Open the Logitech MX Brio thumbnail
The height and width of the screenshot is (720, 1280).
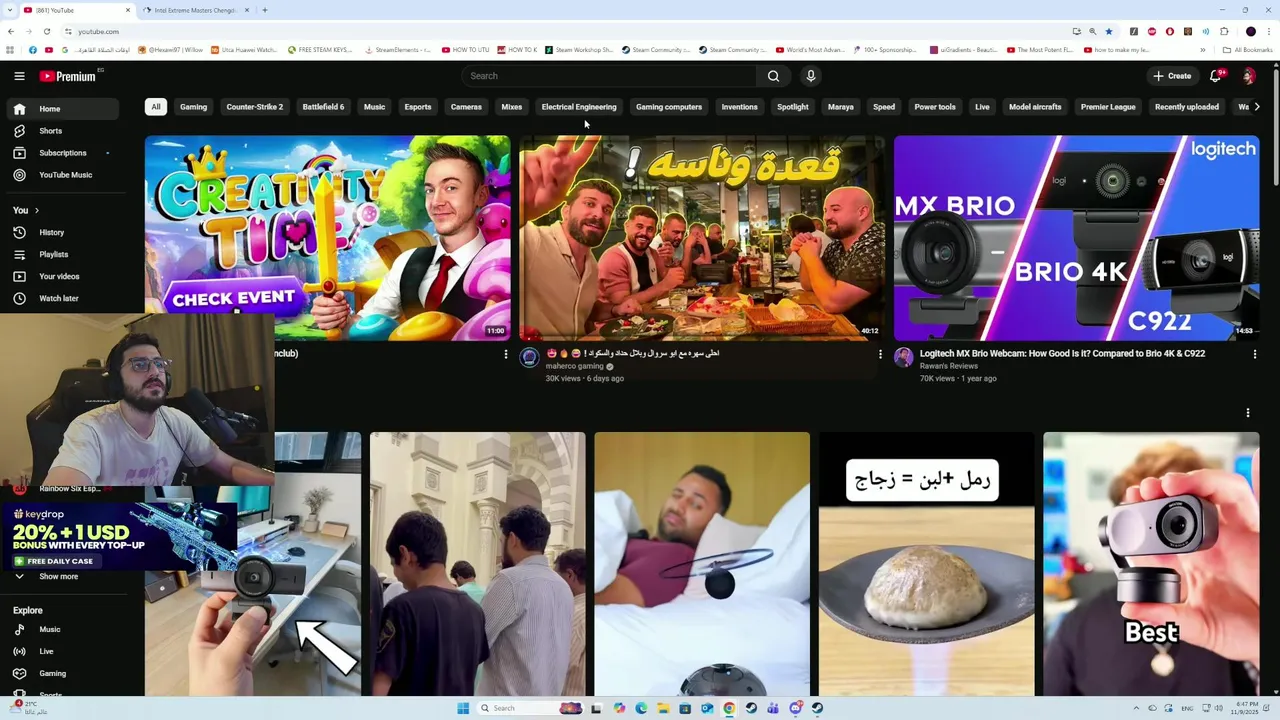(x=1076, y=238)
